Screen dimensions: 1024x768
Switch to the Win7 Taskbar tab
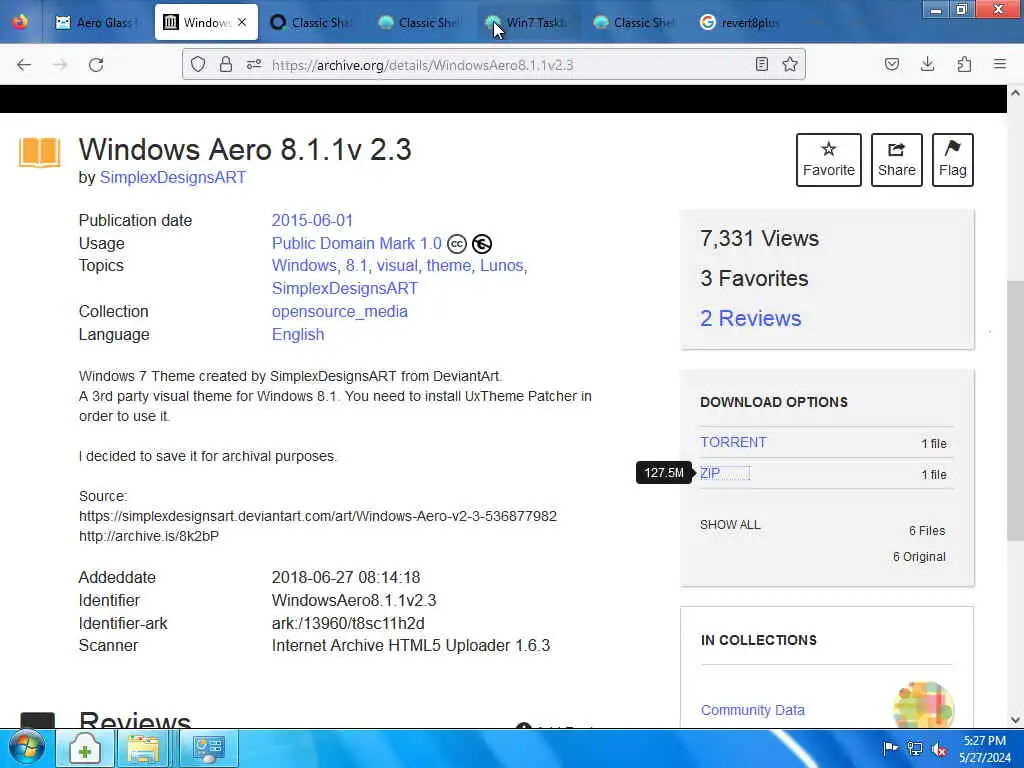[x=528, y=22]
